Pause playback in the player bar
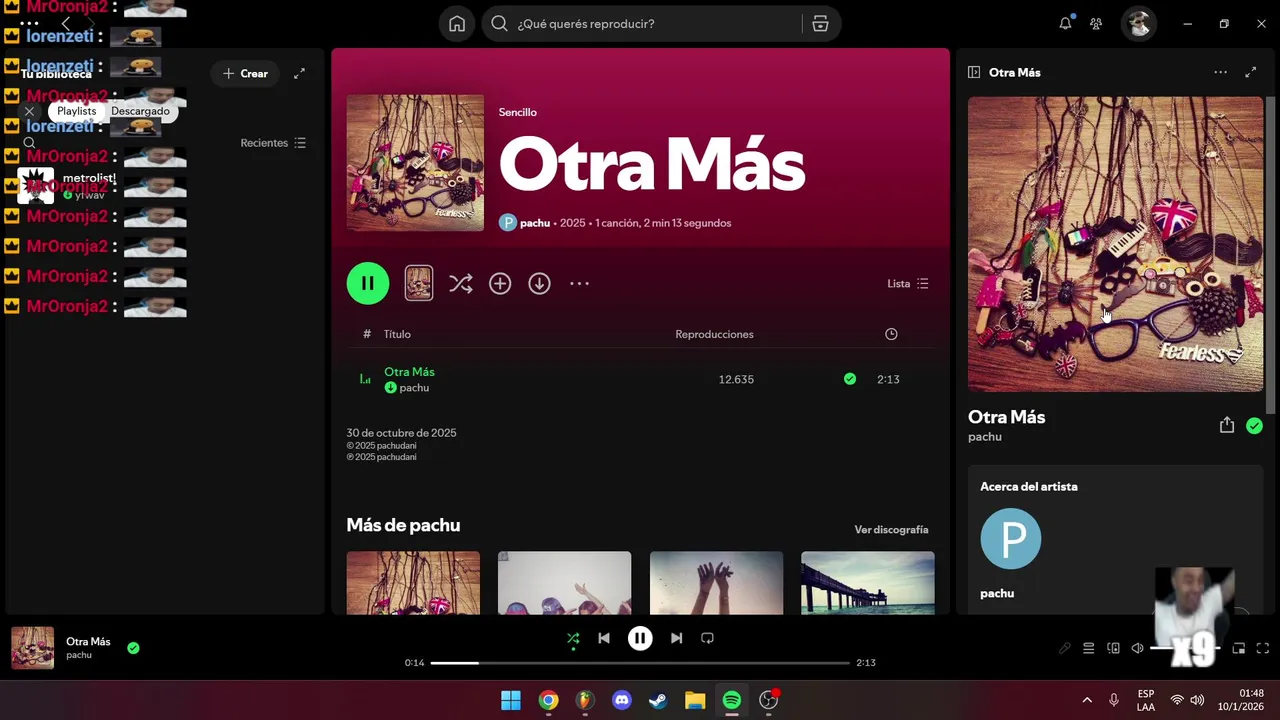Screen dimensions: 1280x720 click(640, 638)
